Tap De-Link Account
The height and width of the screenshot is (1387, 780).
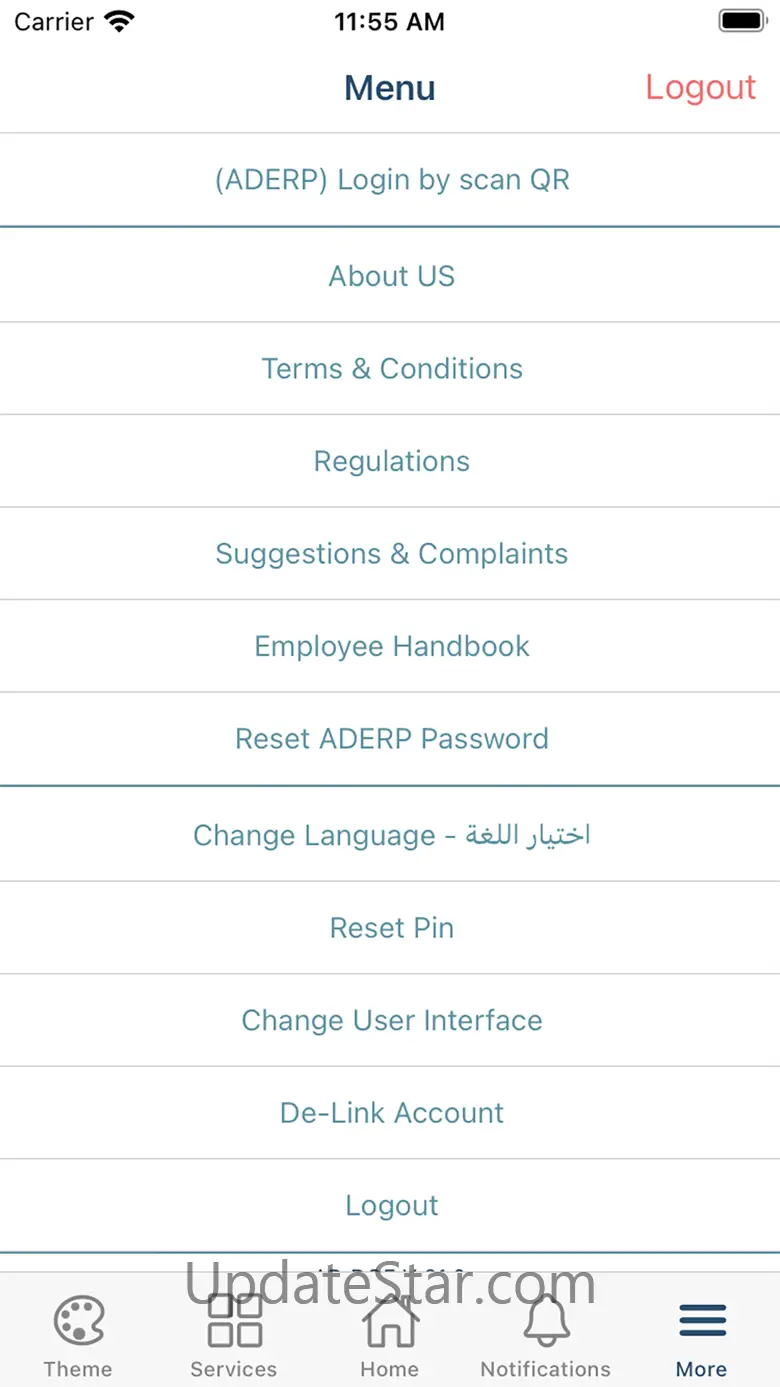pyautogui.click(x=392, y=1113)
